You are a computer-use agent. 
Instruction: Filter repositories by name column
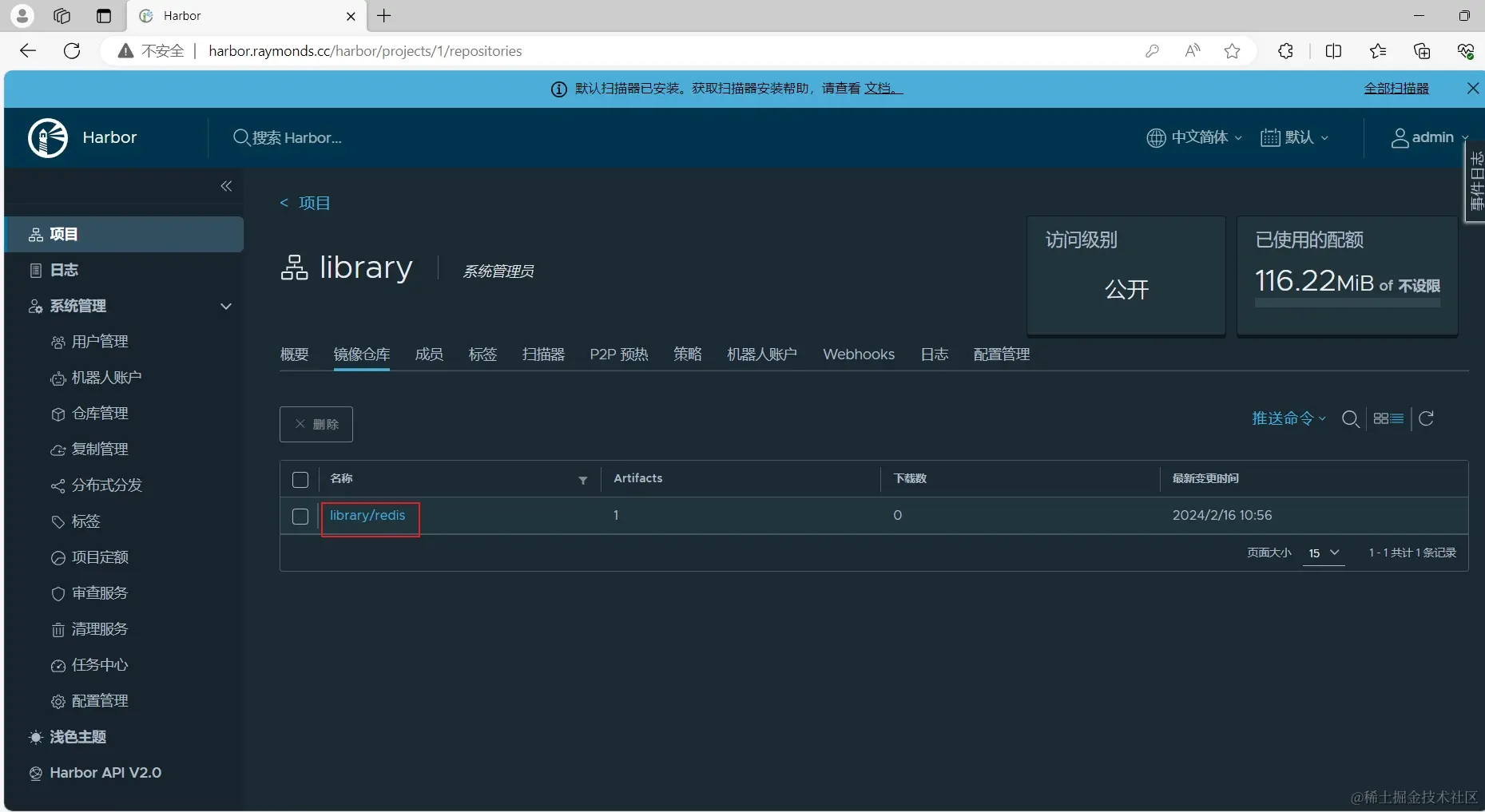click(x=583, y=480)
